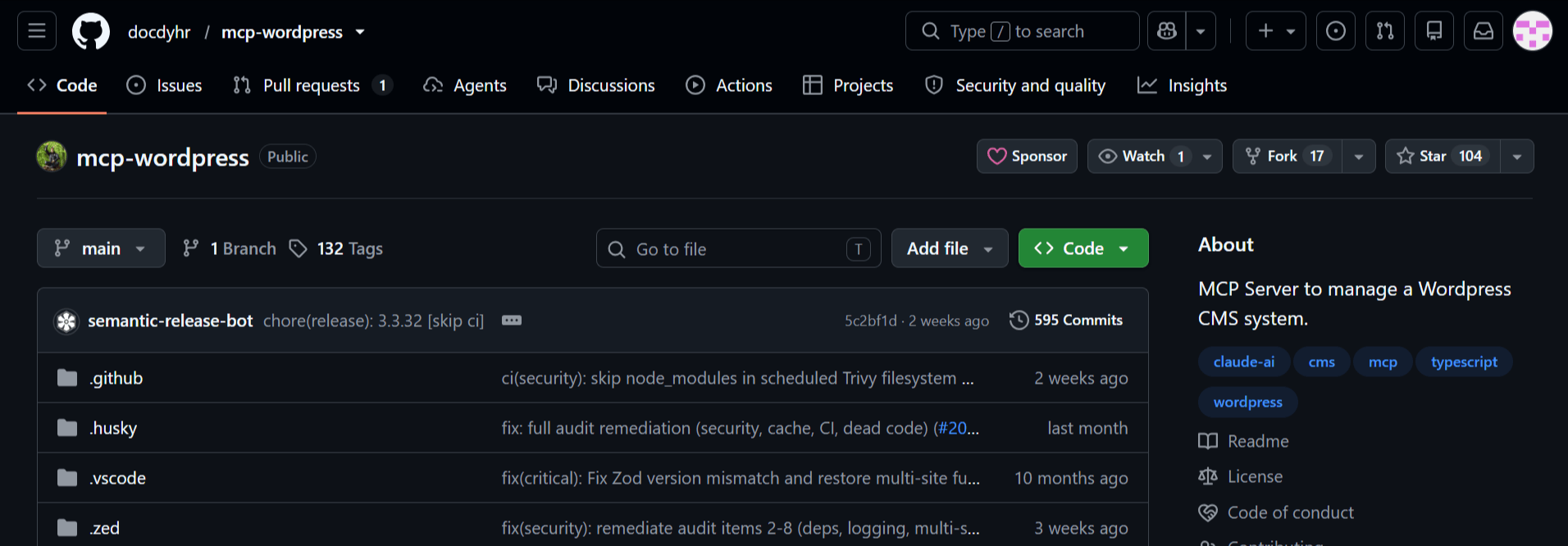Open your pull requests header icon

tap(1385, 31)
